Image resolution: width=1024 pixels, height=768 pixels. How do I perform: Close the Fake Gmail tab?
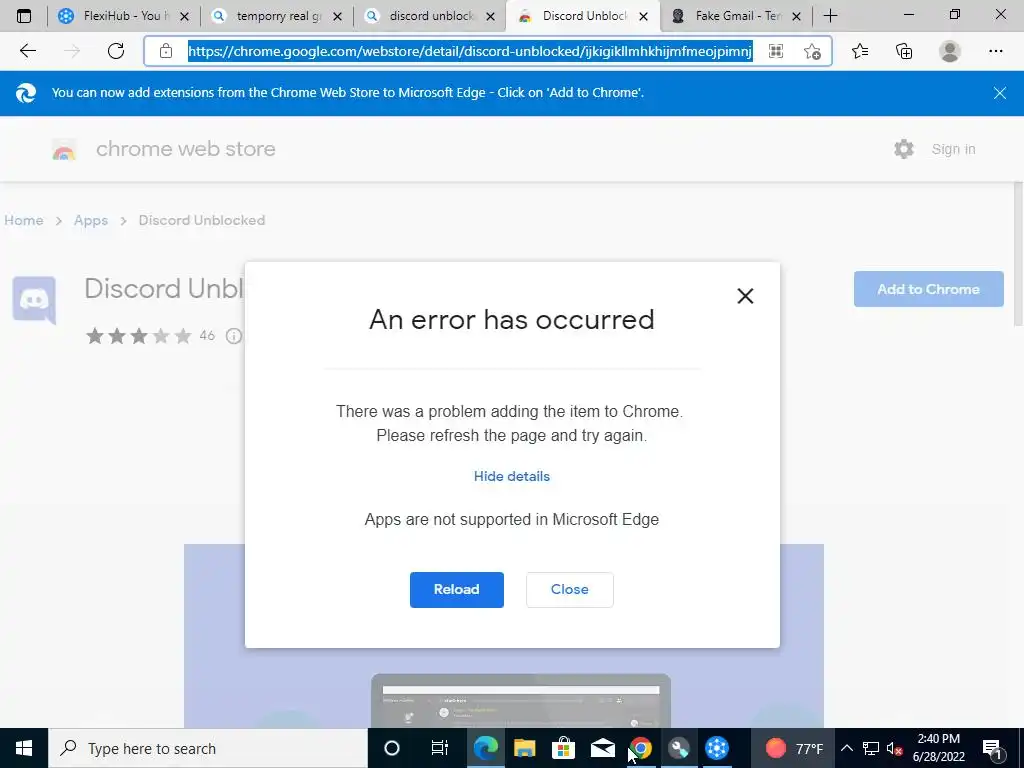point(796,16)
